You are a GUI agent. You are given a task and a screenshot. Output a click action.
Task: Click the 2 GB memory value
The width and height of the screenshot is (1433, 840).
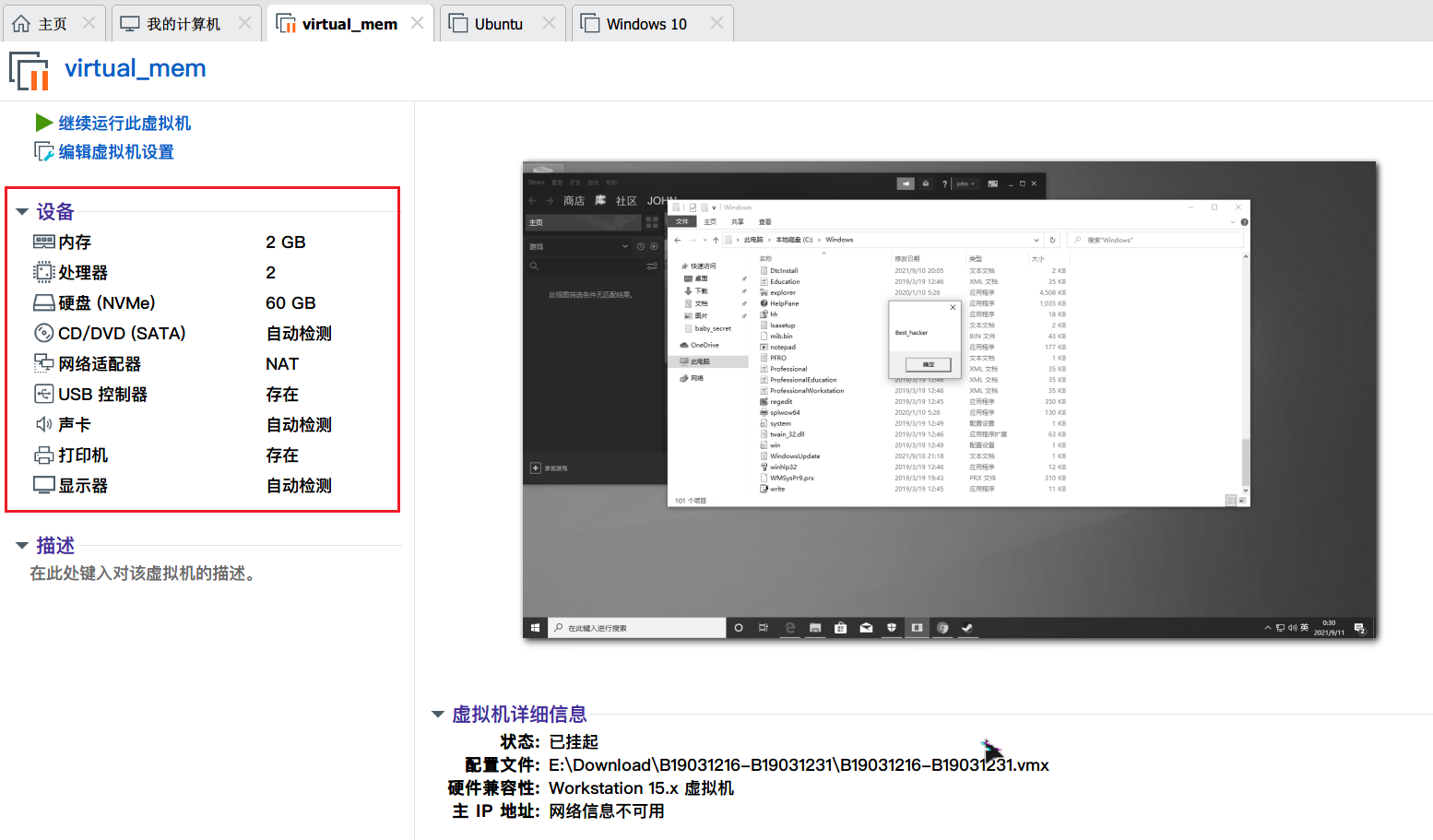coord(285,242)
